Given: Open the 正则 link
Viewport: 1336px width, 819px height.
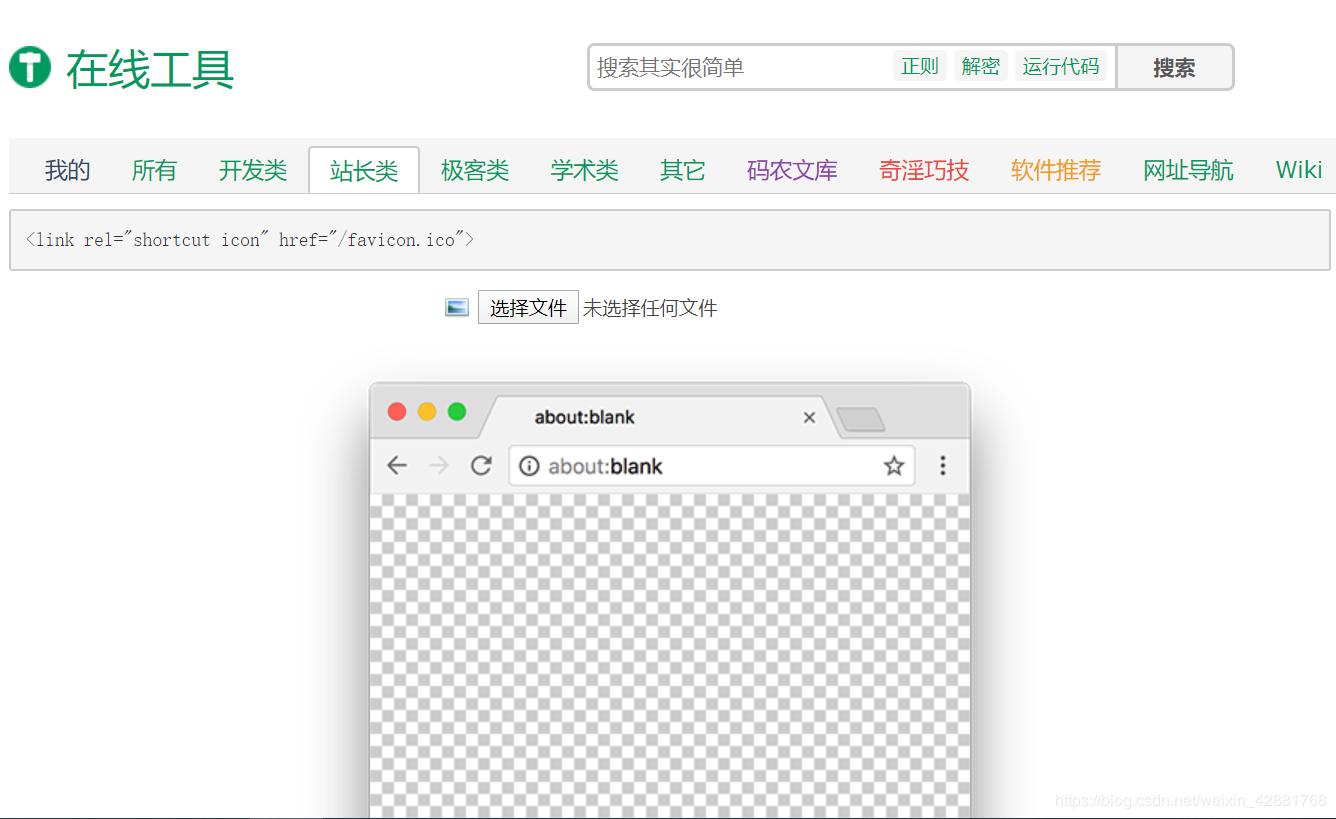Looking at the screenshot, I should click(918, 65).
